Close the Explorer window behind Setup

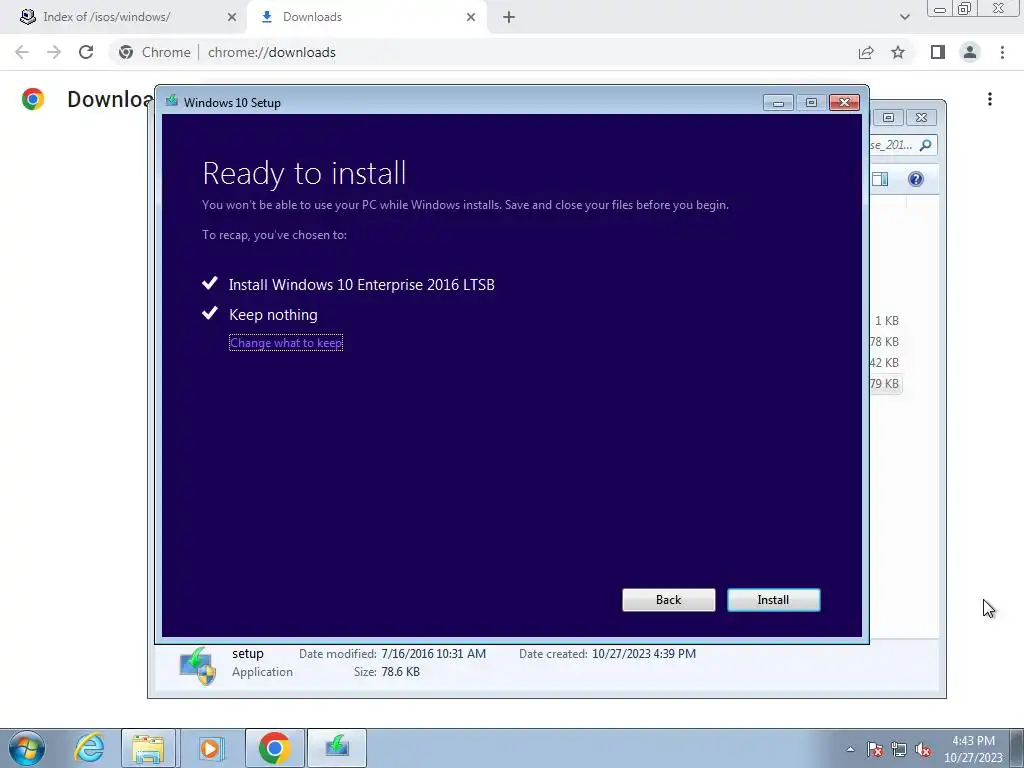[921, 118]
